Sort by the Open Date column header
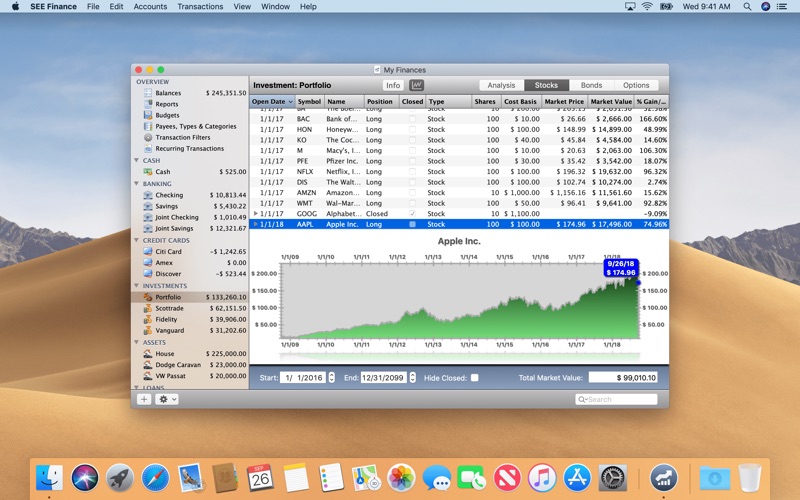The image size is (800, 500). click(x=272, y=102)
